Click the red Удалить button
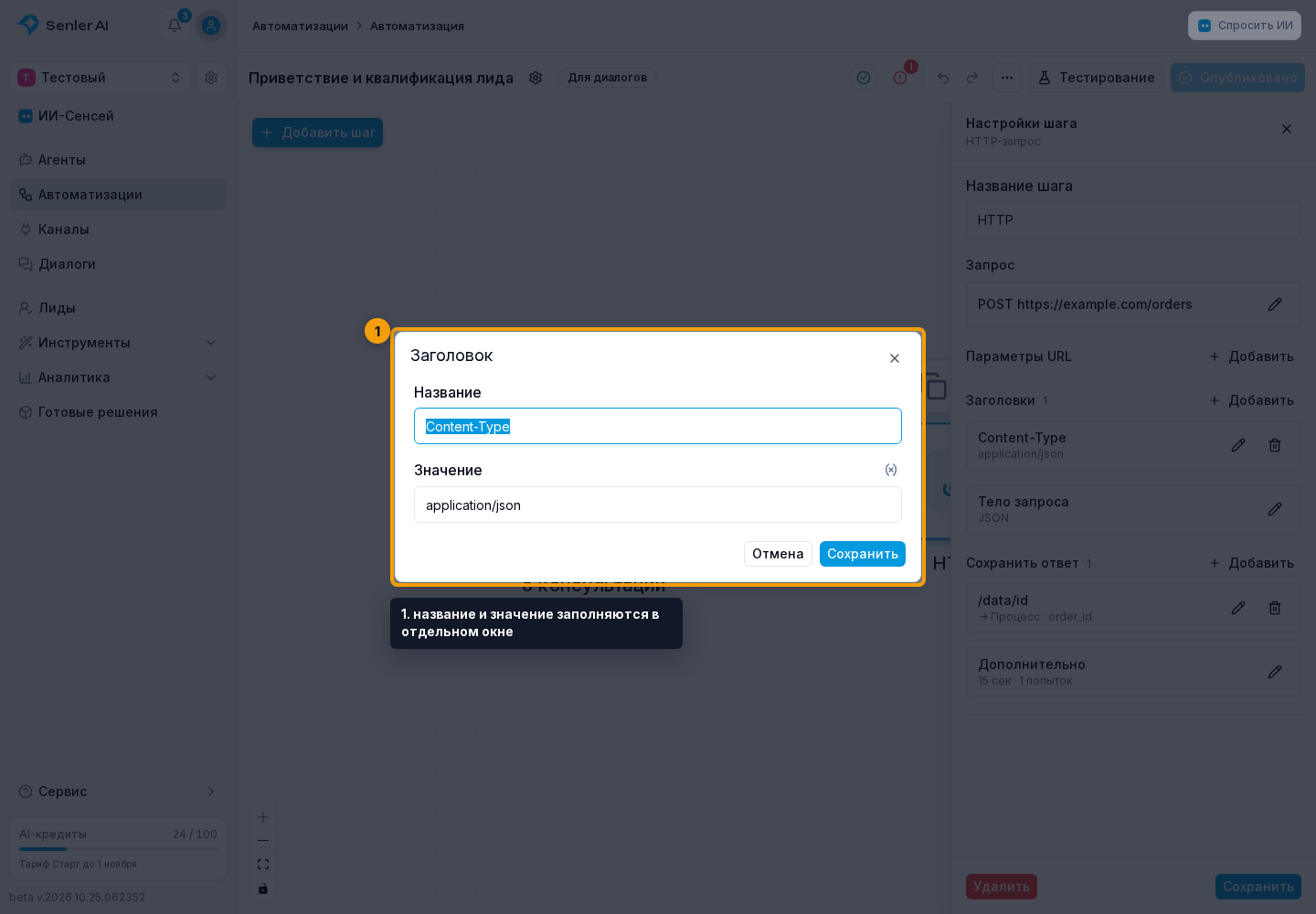This screenshot has height=914, width=1316. pyautogui.click(x=1002, y=887)
